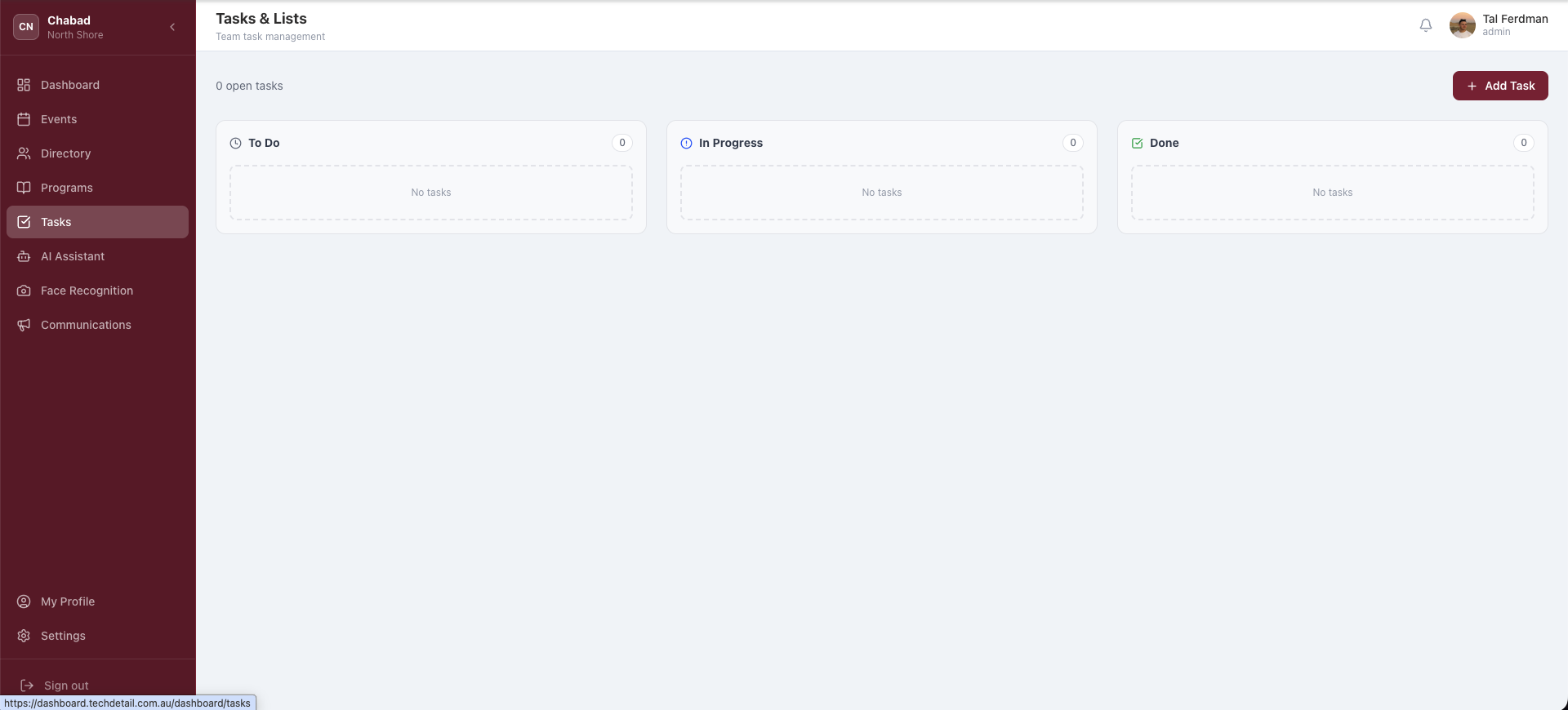Click the 'Team task management' subtitle
The width and height of the screenshot is (1568, 710).
tap(270, 37)
